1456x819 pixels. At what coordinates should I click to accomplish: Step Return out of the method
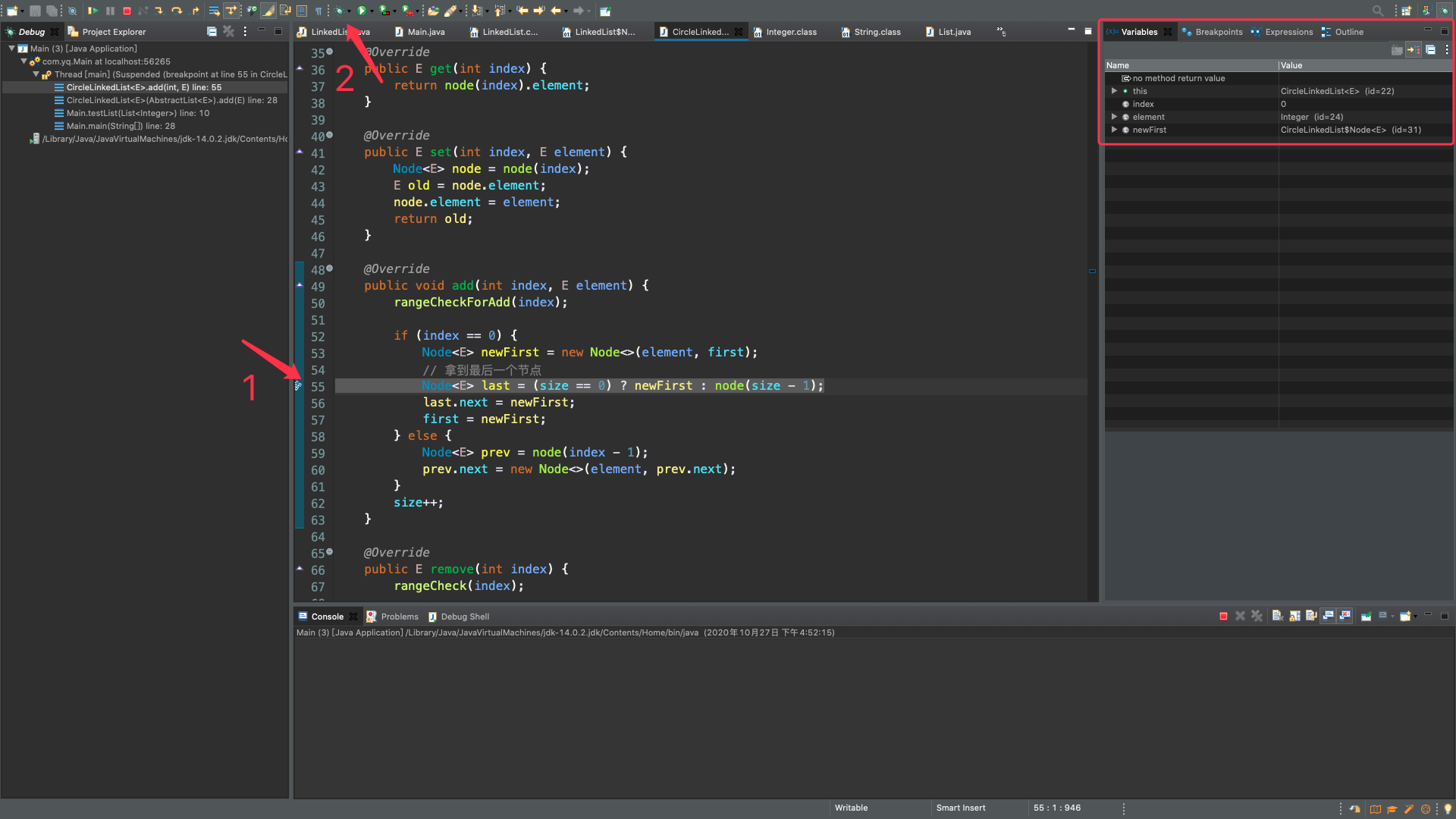pos(194,11)
